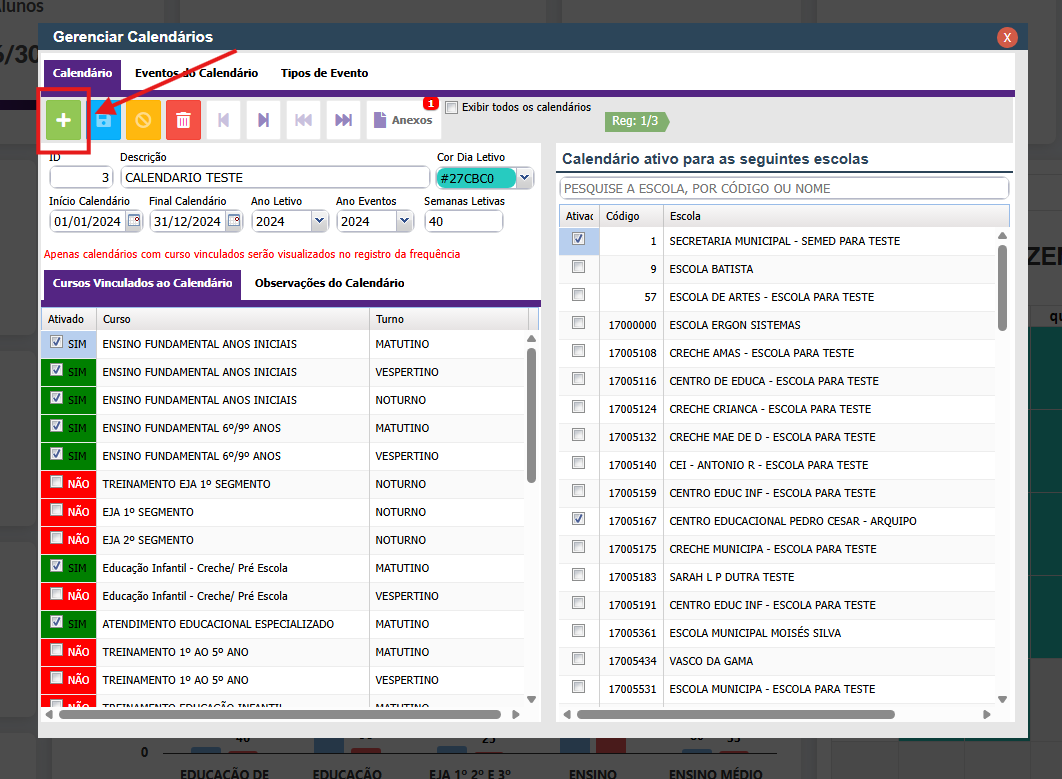
Task: Activate the EJA 1º SEGMENTO course checkbox
Action: pos(56,512)
